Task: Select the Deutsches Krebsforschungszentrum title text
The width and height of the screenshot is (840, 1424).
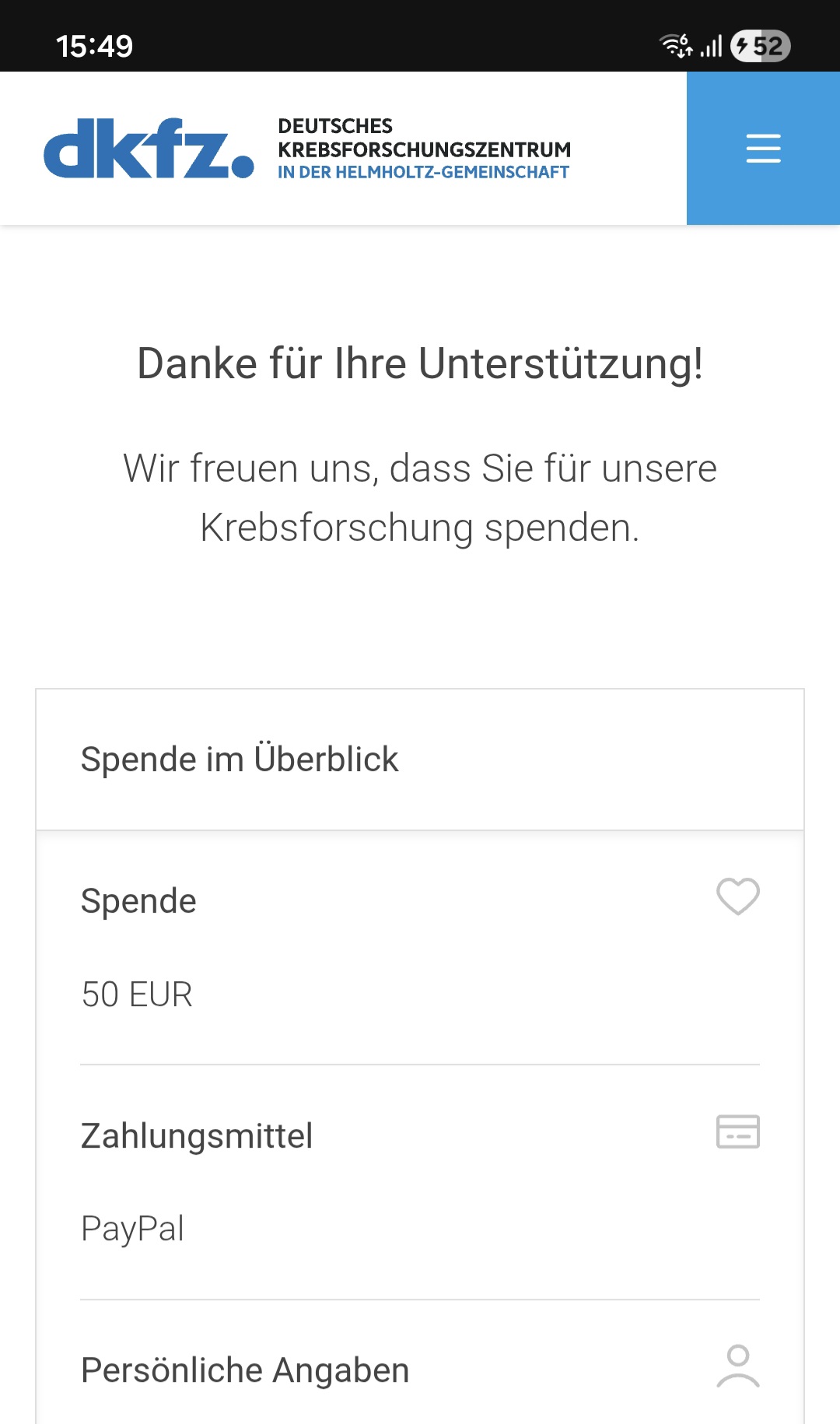Action: 424,138
